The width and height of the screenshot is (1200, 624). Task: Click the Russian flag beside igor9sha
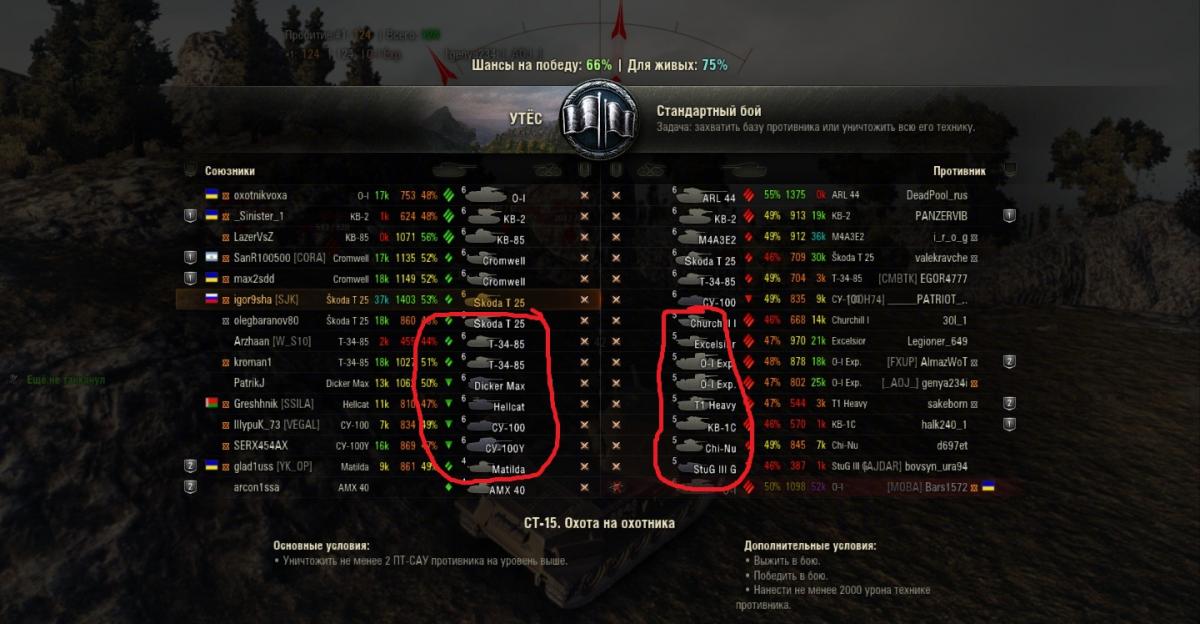coord(211,299)
